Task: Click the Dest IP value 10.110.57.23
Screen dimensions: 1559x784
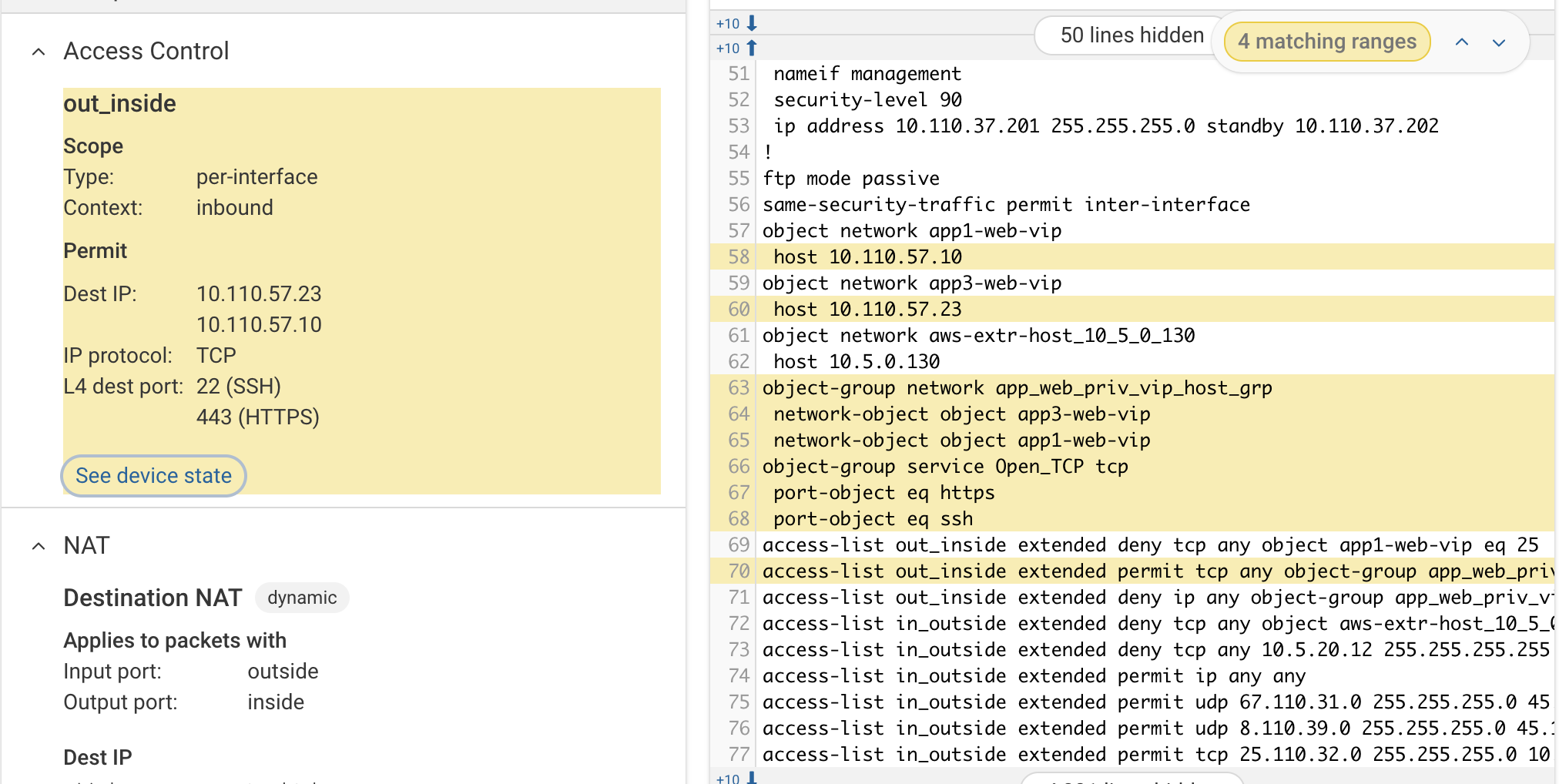Action: click(x=259, y=294)
